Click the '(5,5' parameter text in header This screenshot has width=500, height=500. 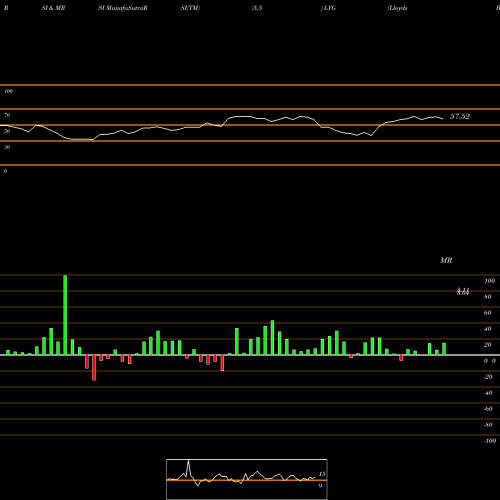click(257, 8)
